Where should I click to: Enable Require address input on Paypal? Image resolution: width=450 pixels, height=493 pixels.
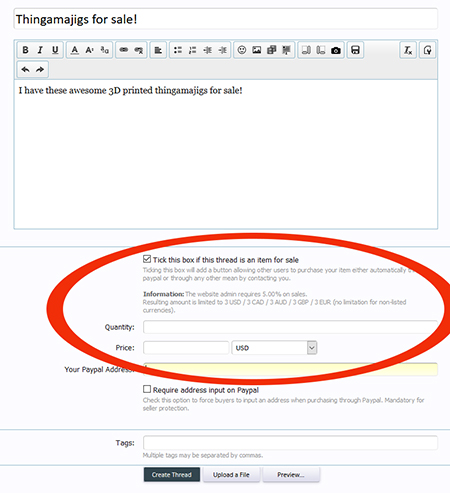pyautogui.click(x=147, y=389)
